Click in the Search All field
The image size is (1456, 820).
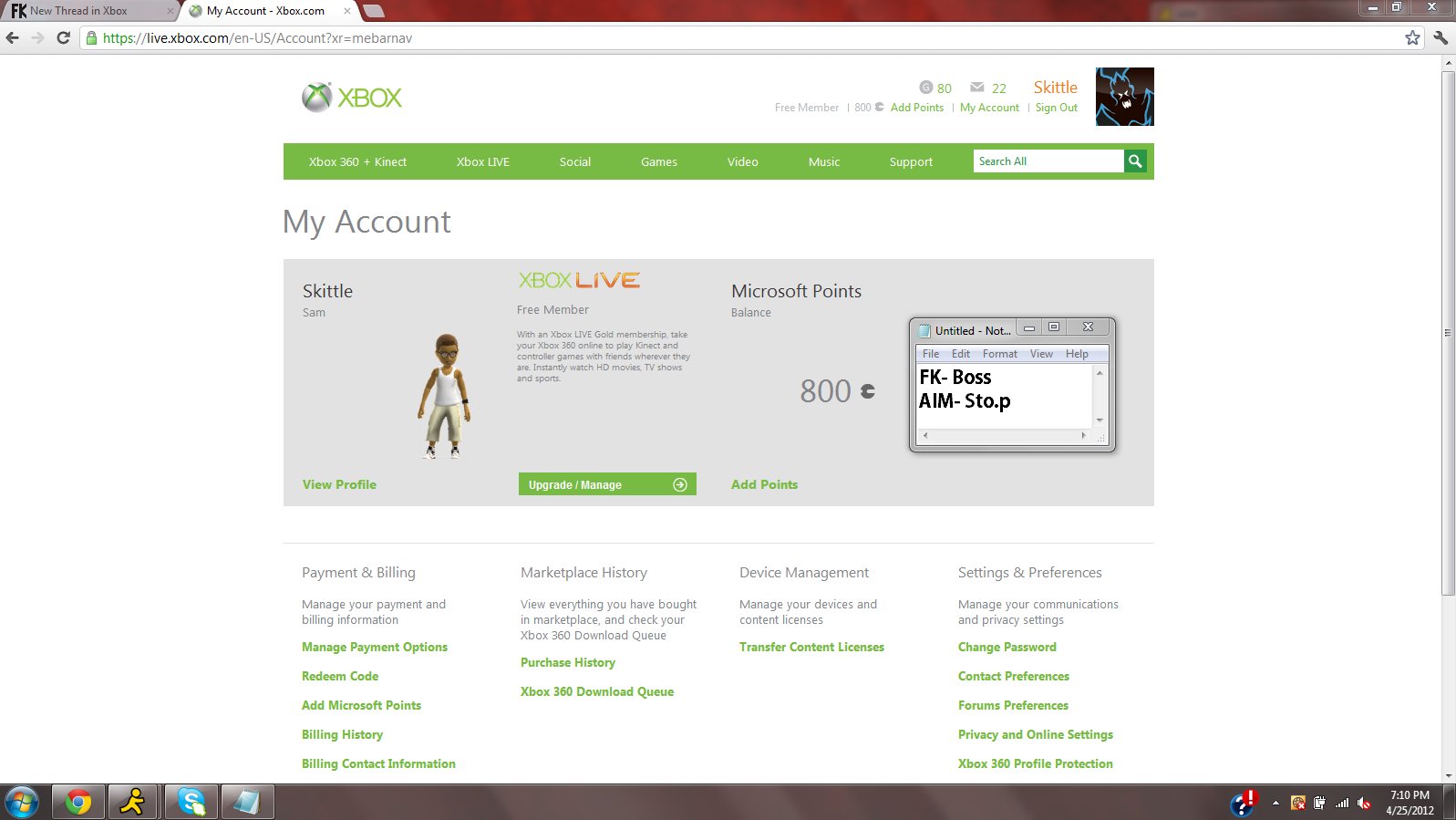[x=1048, y=161]
